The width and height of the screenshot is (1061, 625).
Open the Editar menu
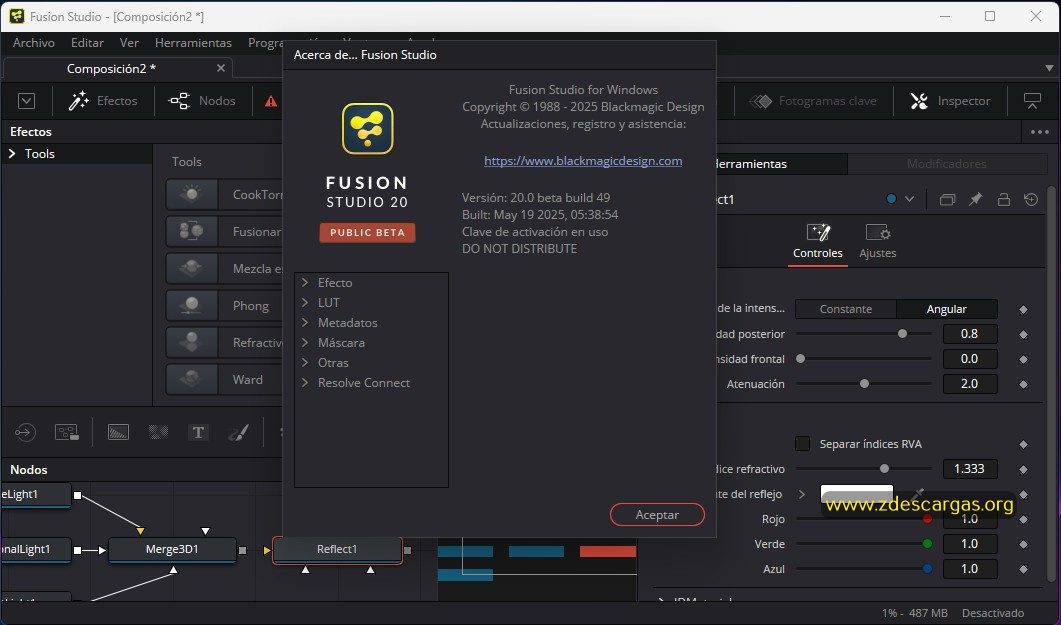[87, 43]
